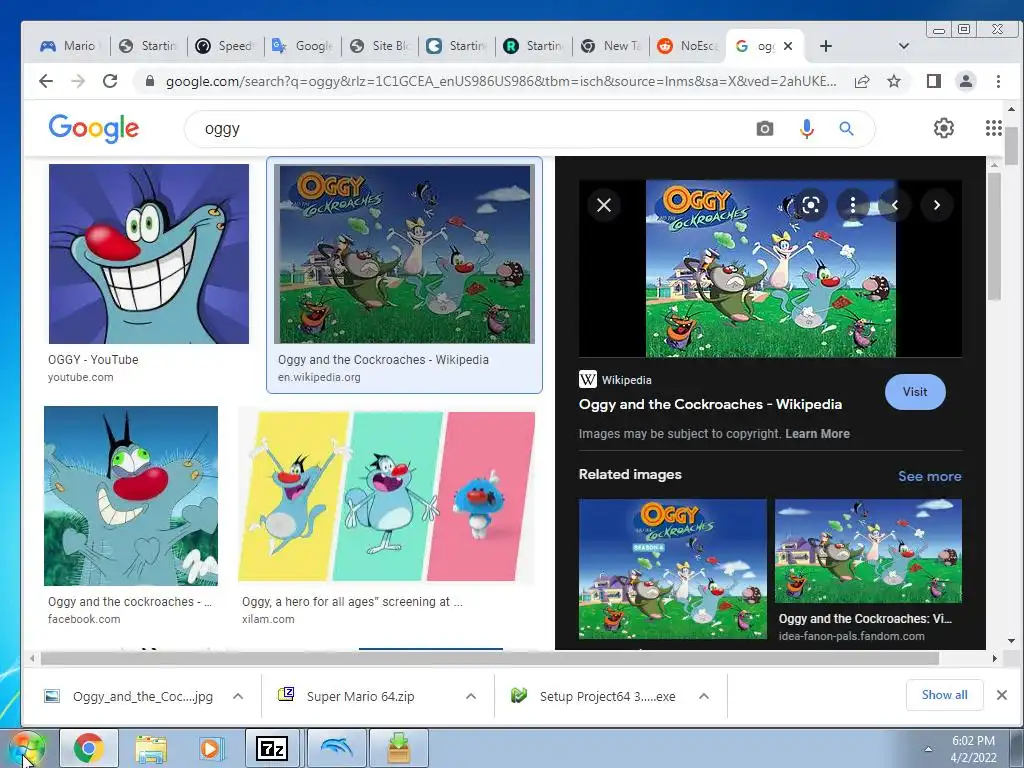Close the image preview panel
Viewport: 1024px width, 768px height.
(604, 205)
